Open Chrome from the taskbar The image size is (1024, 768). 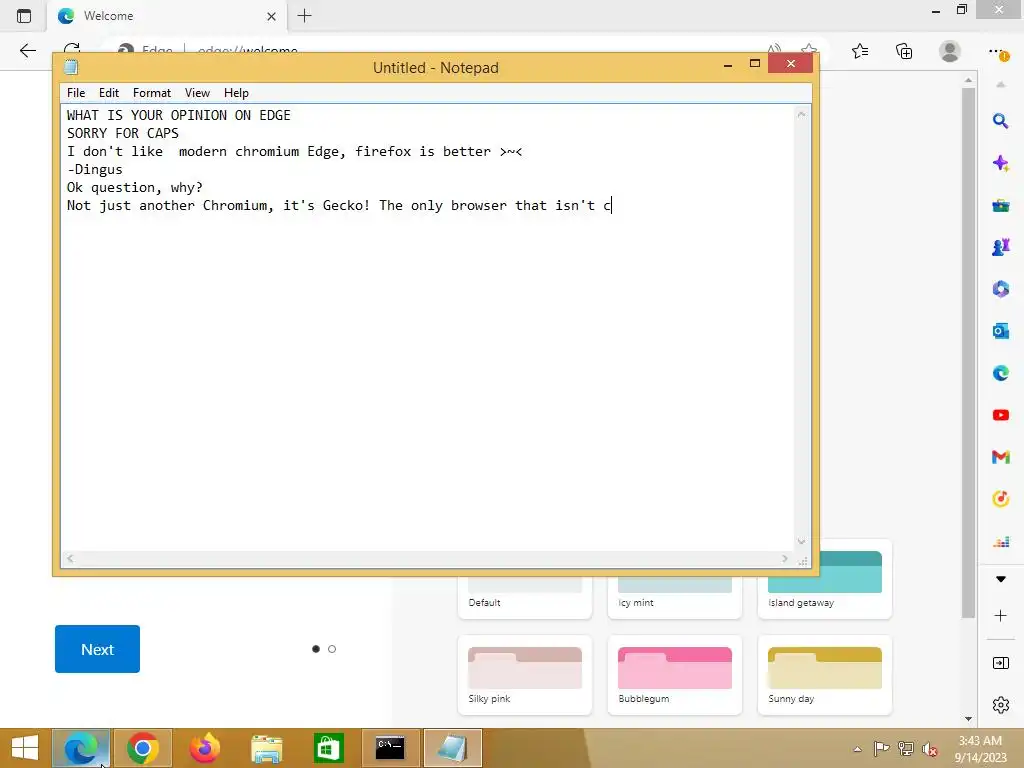[142, 748]
